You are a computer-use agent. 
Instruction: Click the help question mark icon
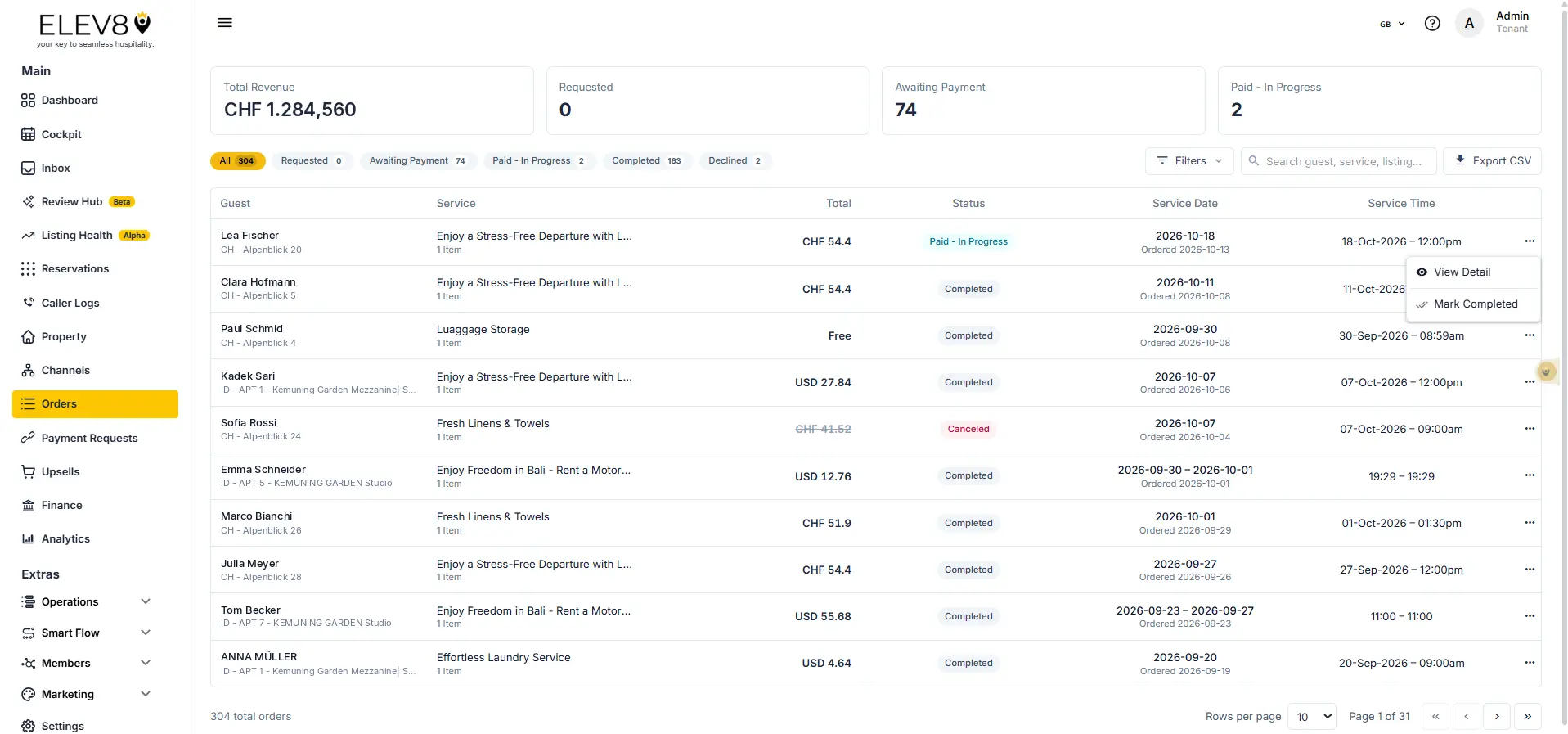(x=1432, y=24)
